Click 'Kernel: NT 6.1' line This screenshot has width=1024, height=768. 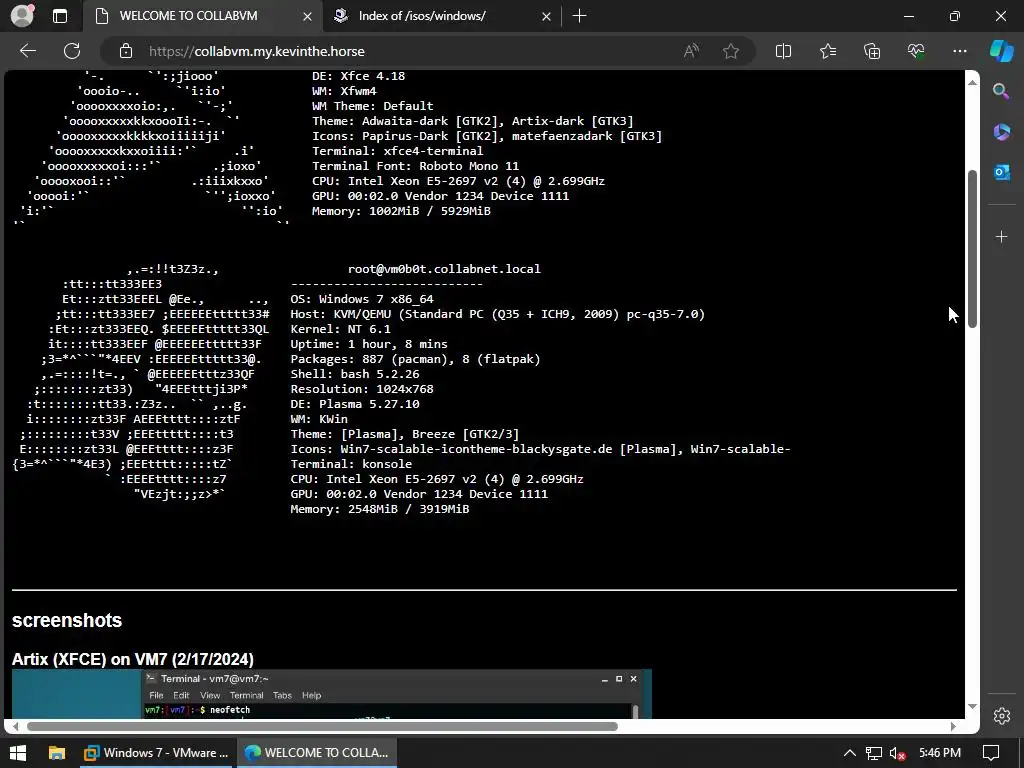(x=340, y=329)
